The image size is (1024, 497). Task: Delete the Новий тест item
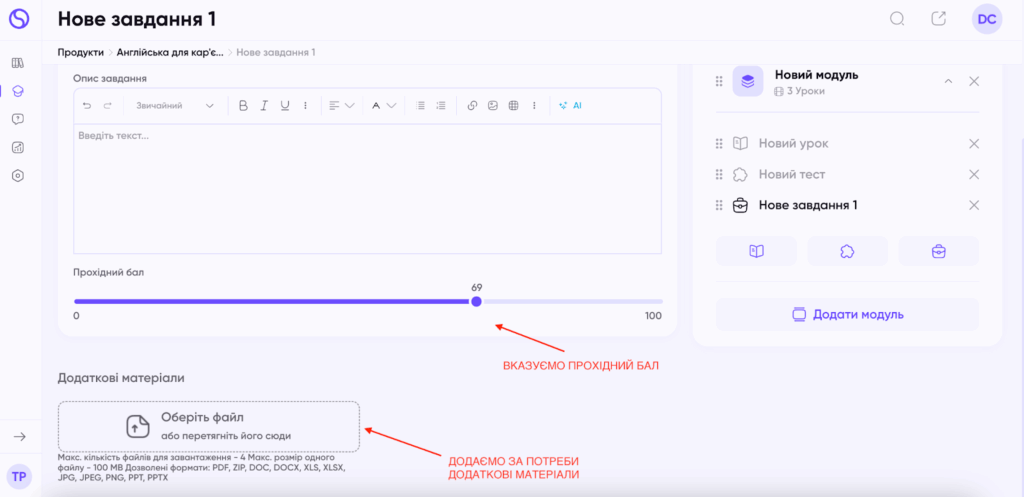coord(974,174)
